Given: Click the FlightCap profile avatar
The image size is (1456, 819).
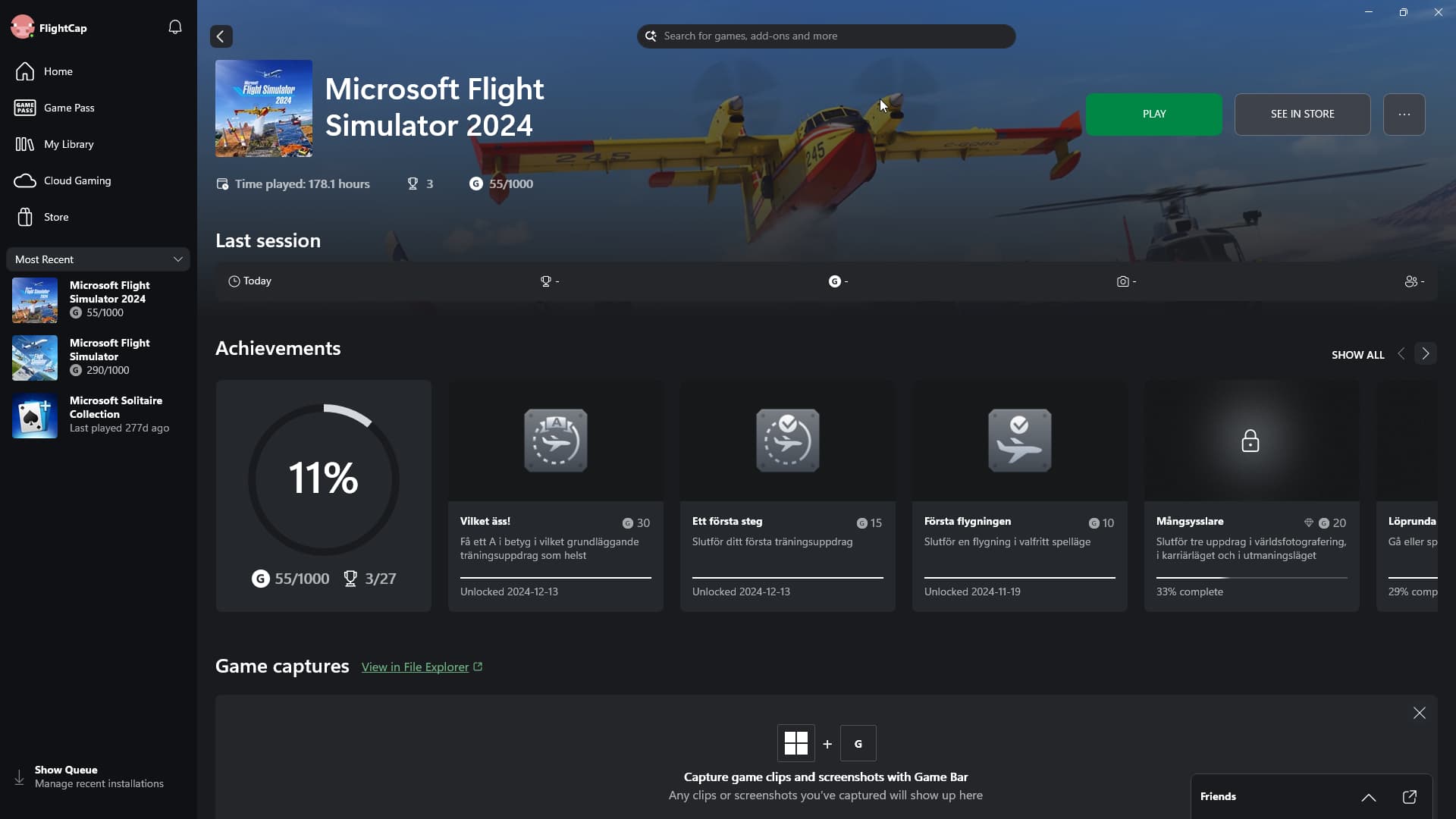Looking at the screenshot, I should pyautogui.click(x=23, y=27).
